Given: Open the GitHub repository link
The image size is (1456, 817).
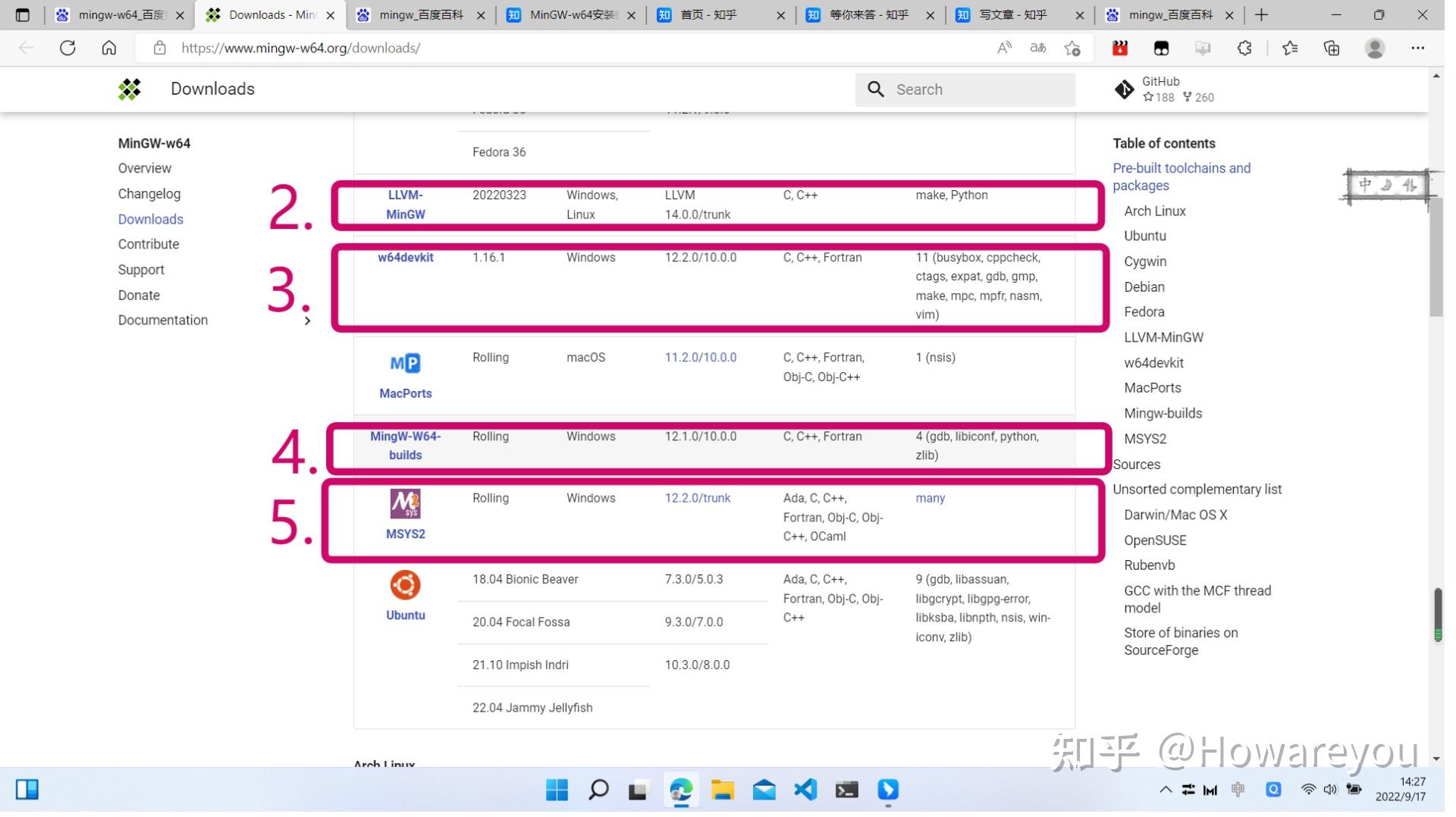Looking at the screenshot, I should 1164,89.
